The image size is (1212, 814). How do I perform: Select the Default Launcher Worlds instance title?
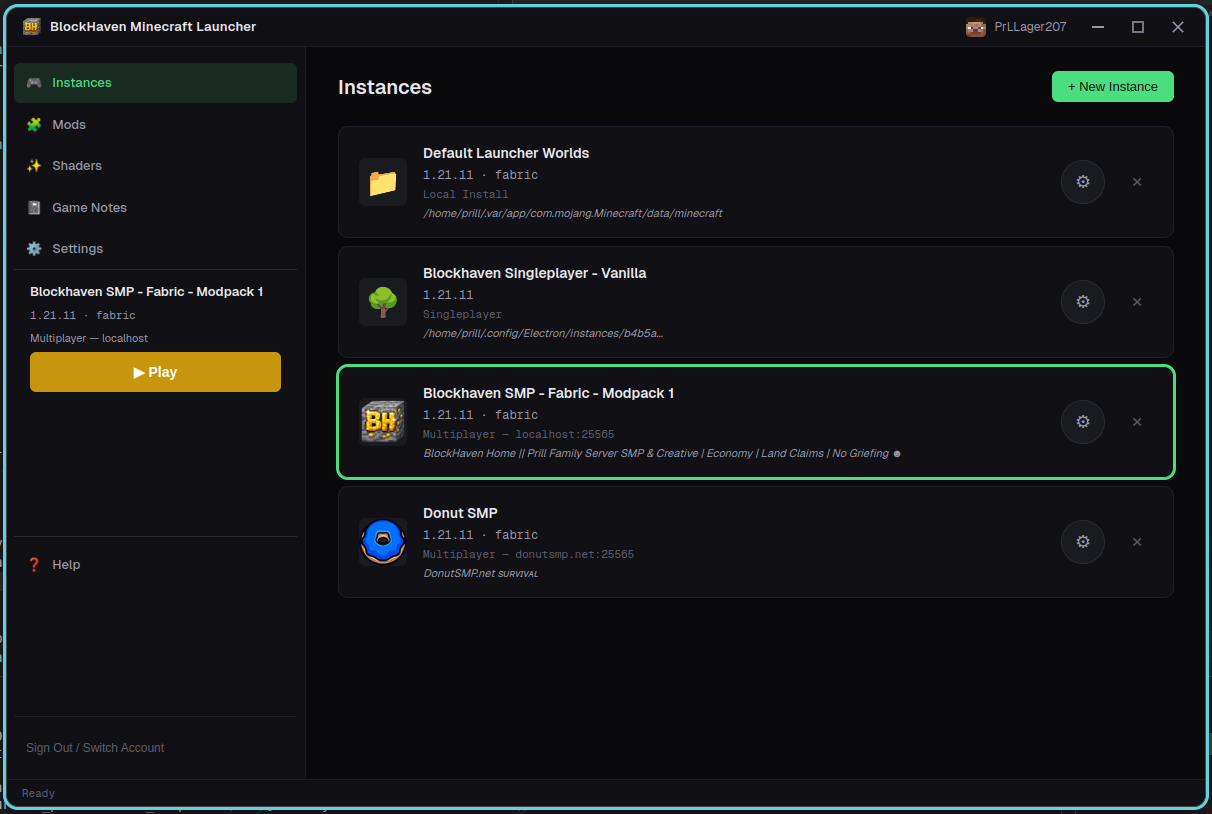point(506,153)
